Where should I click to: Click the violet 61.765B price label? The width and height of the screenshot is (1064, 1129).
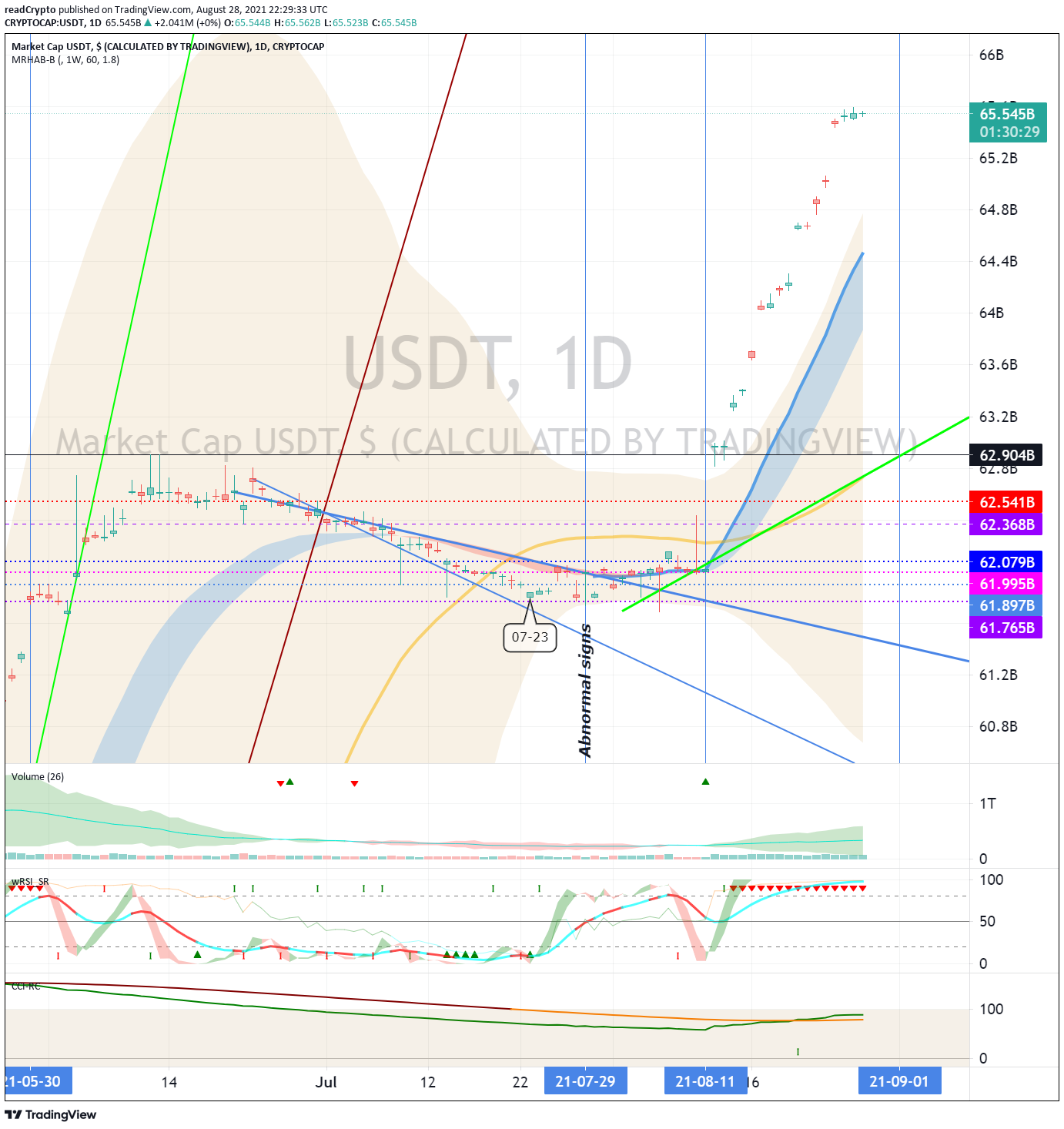pyautogui.click(x=1006, y=628)
